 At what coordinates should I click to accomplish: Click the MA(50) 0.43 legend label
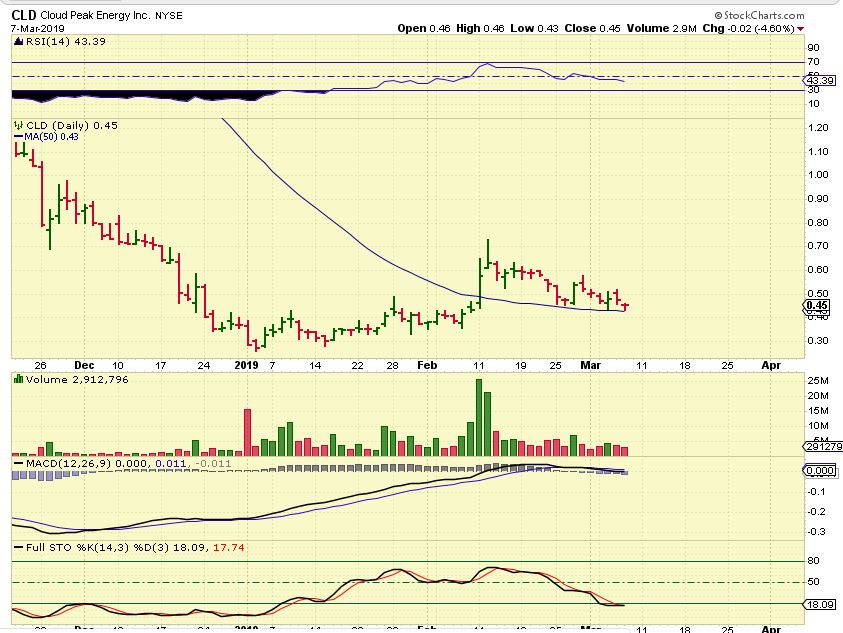click(52, 137)
